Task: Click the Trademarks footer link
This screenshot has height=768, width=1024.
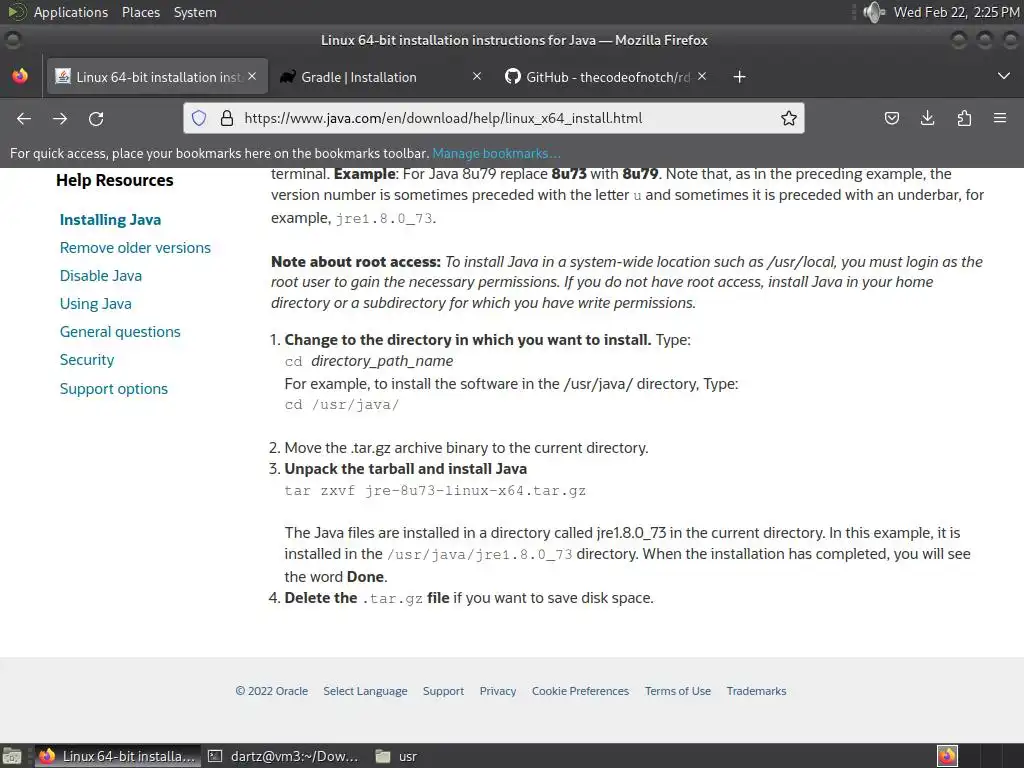Action: (x=756, y=691)
